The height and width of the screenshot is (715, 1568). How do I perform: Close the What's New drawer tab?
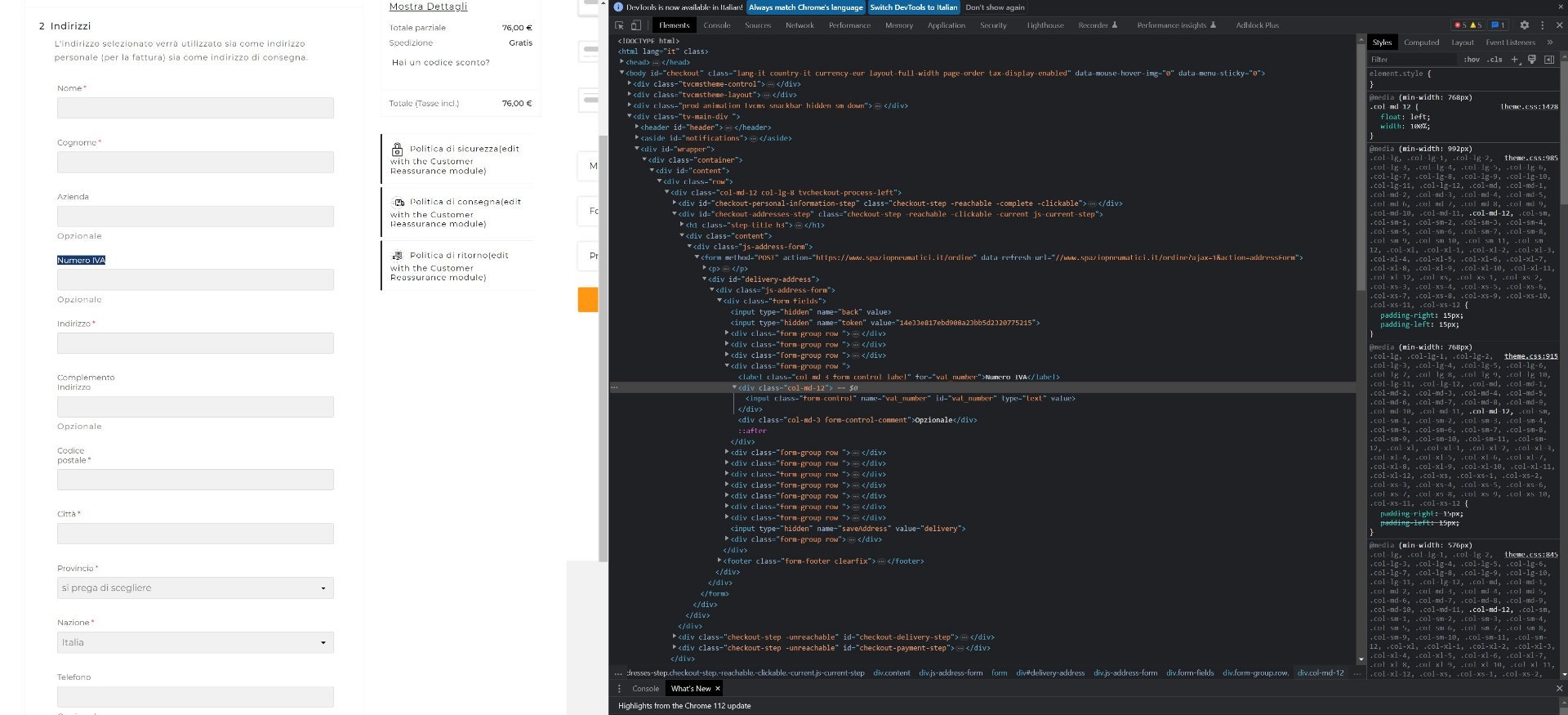click(x=718, y=689)
